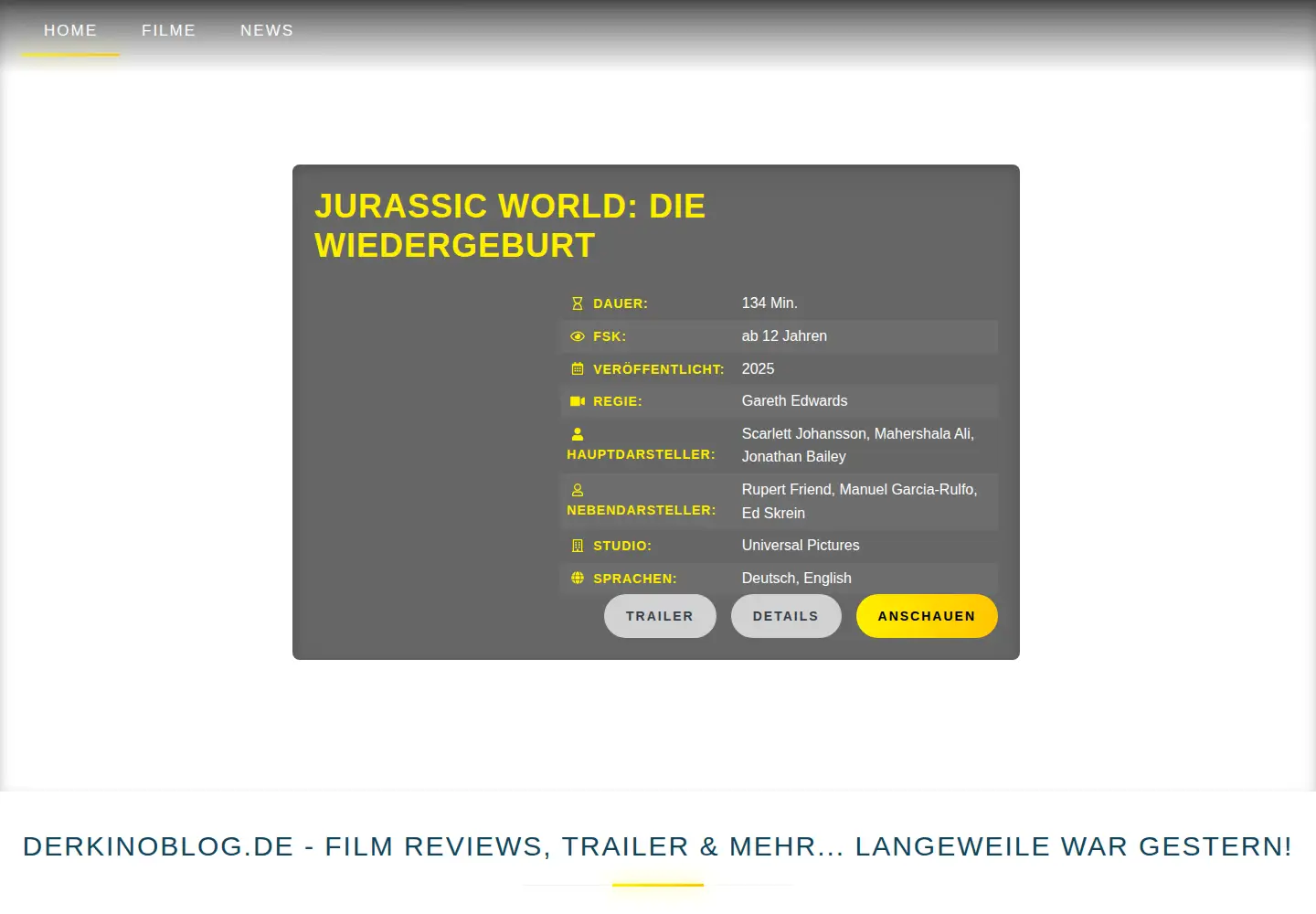Click the hourglass icon next to Dauer
The height and width of the screenshot is (914, 1316).
[x=577, y=303]
